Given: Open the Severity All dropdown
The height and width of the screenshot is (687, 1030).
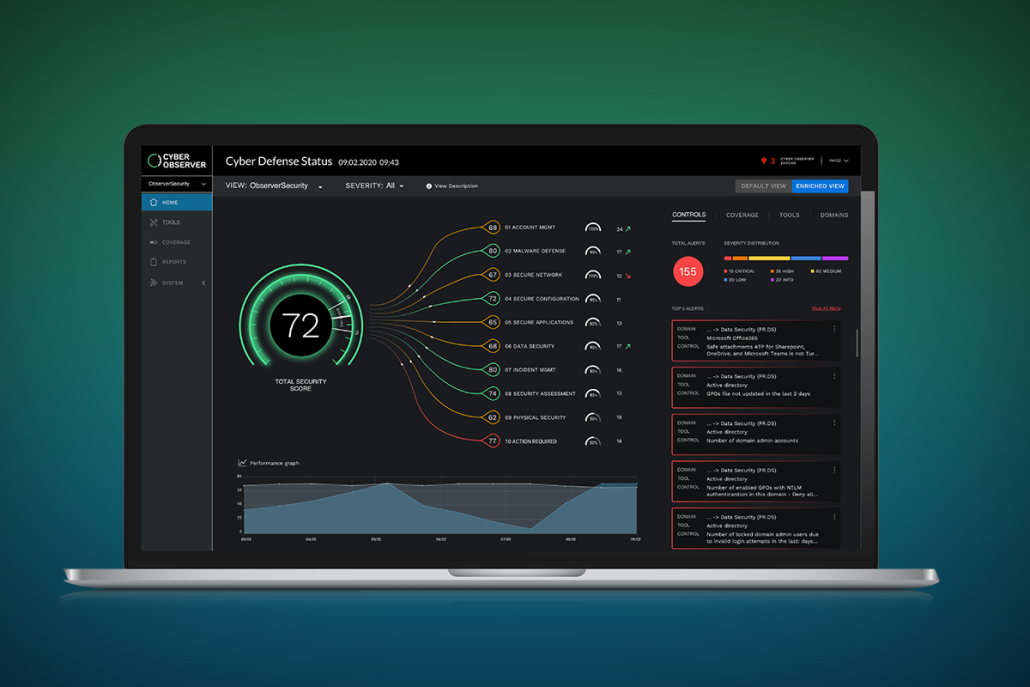Looking at the screenshot, I should pyautogui.click(x=401, y=187).
